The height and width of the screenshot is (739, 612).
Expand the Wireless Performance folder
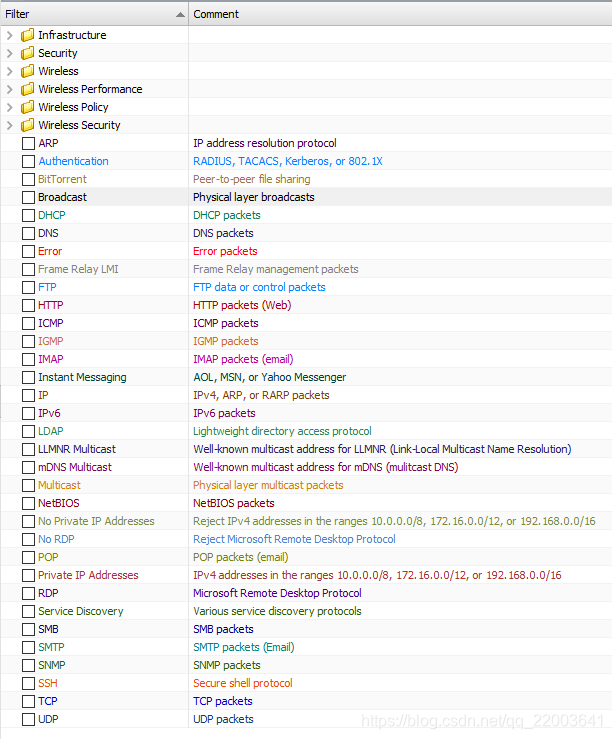pos(9,89)
